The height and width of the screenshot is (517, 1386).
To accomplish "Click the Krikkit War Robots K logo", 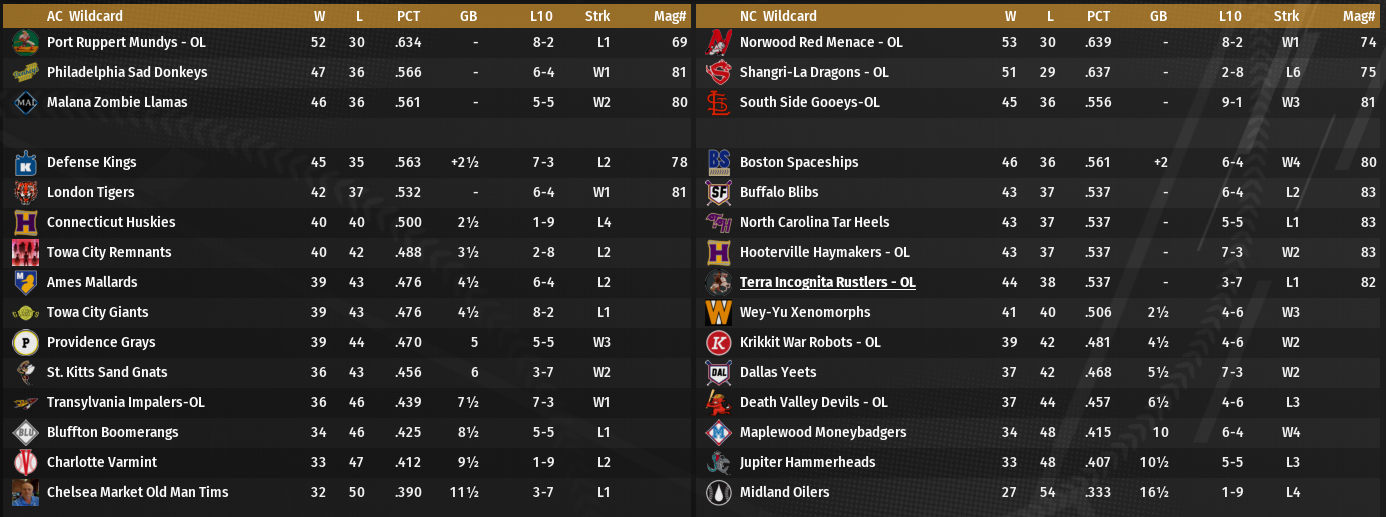I will point(719,342).
